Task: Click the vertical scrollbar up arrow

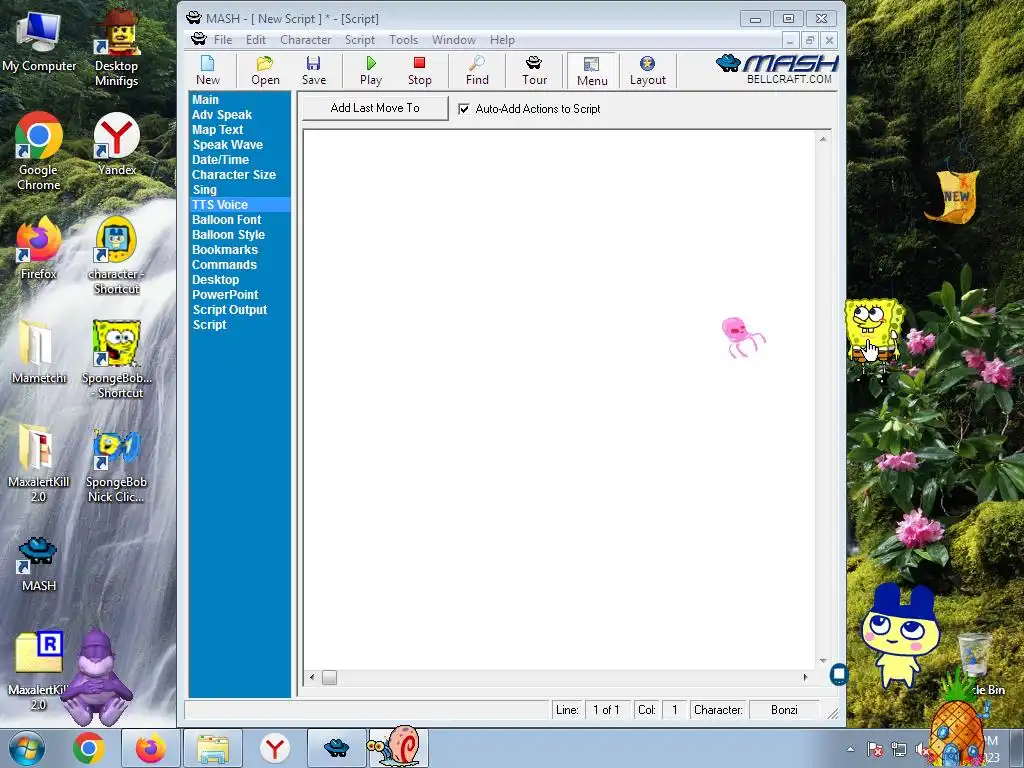Action: 823,139
